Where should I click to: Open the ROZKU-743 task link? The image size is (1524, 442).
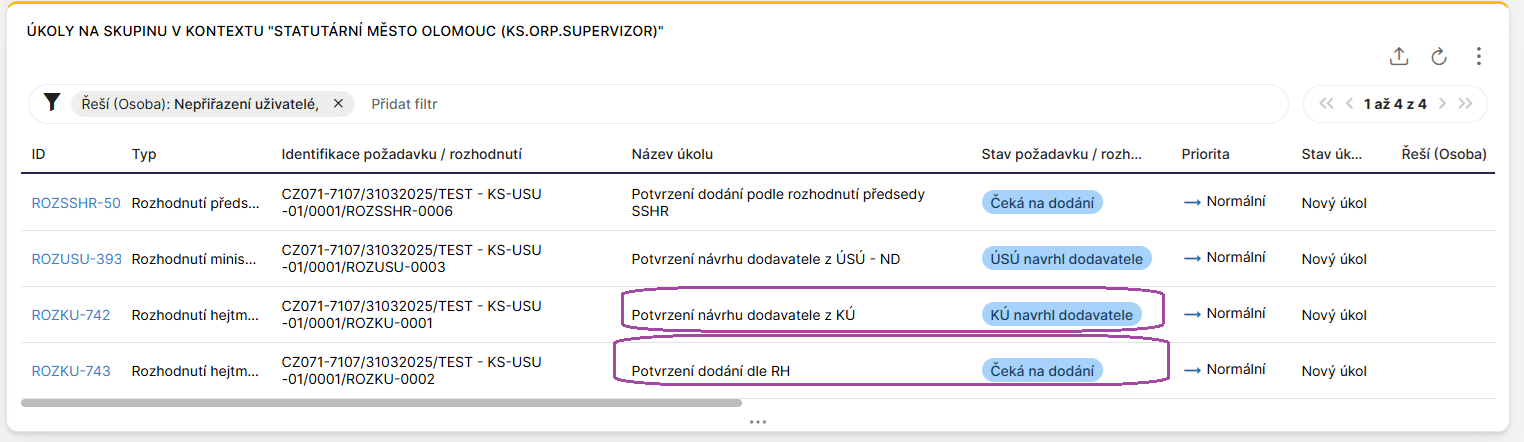pos(71,371)
